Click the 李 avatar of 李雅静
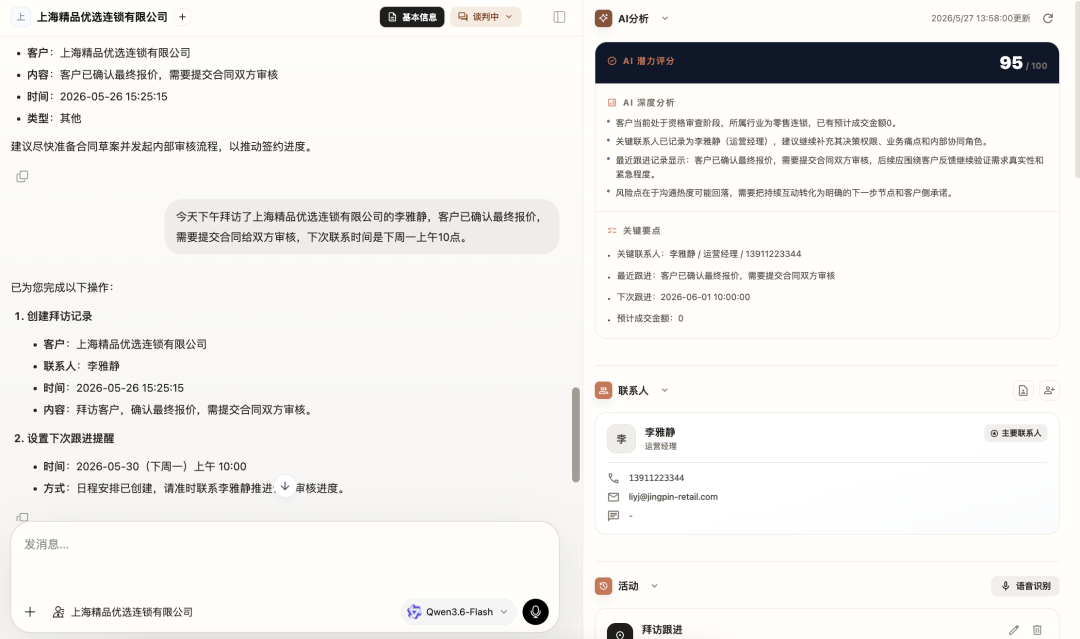The height and width of the screenshot is (639, 1080). tap(621, 439)
